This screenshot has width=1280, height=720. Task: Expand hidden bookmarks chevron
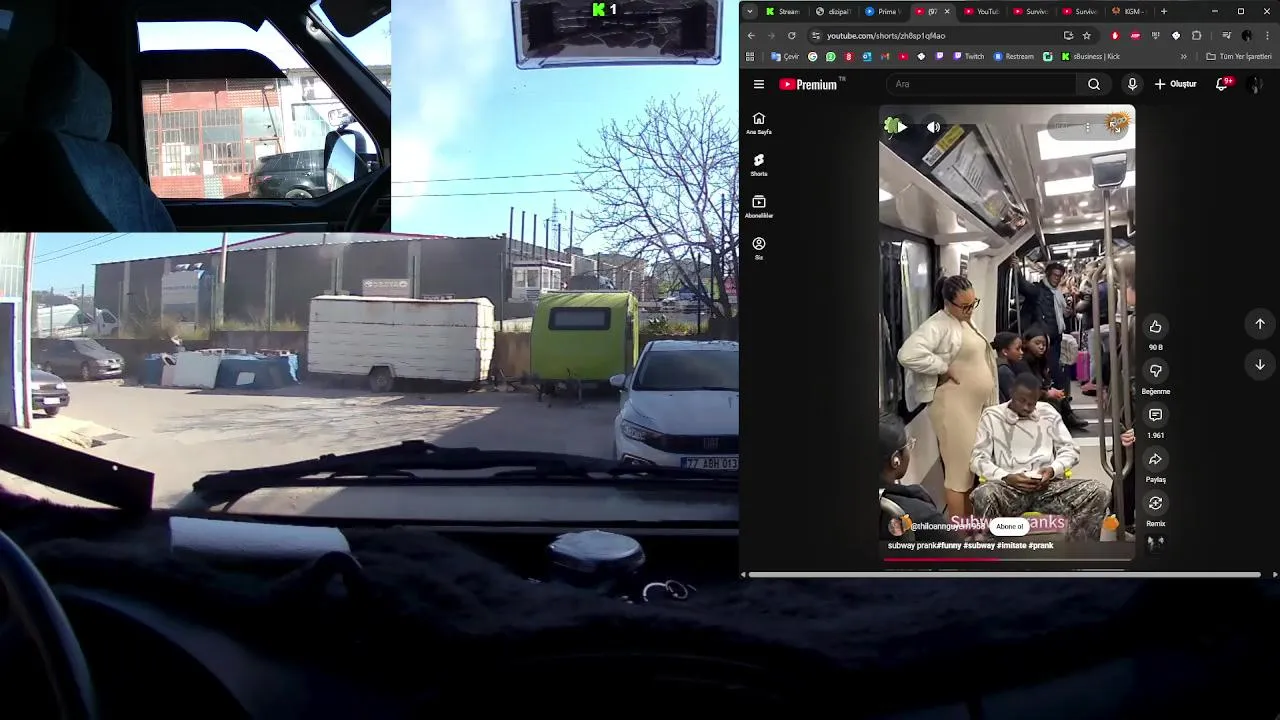click(x=1184, y=57)
